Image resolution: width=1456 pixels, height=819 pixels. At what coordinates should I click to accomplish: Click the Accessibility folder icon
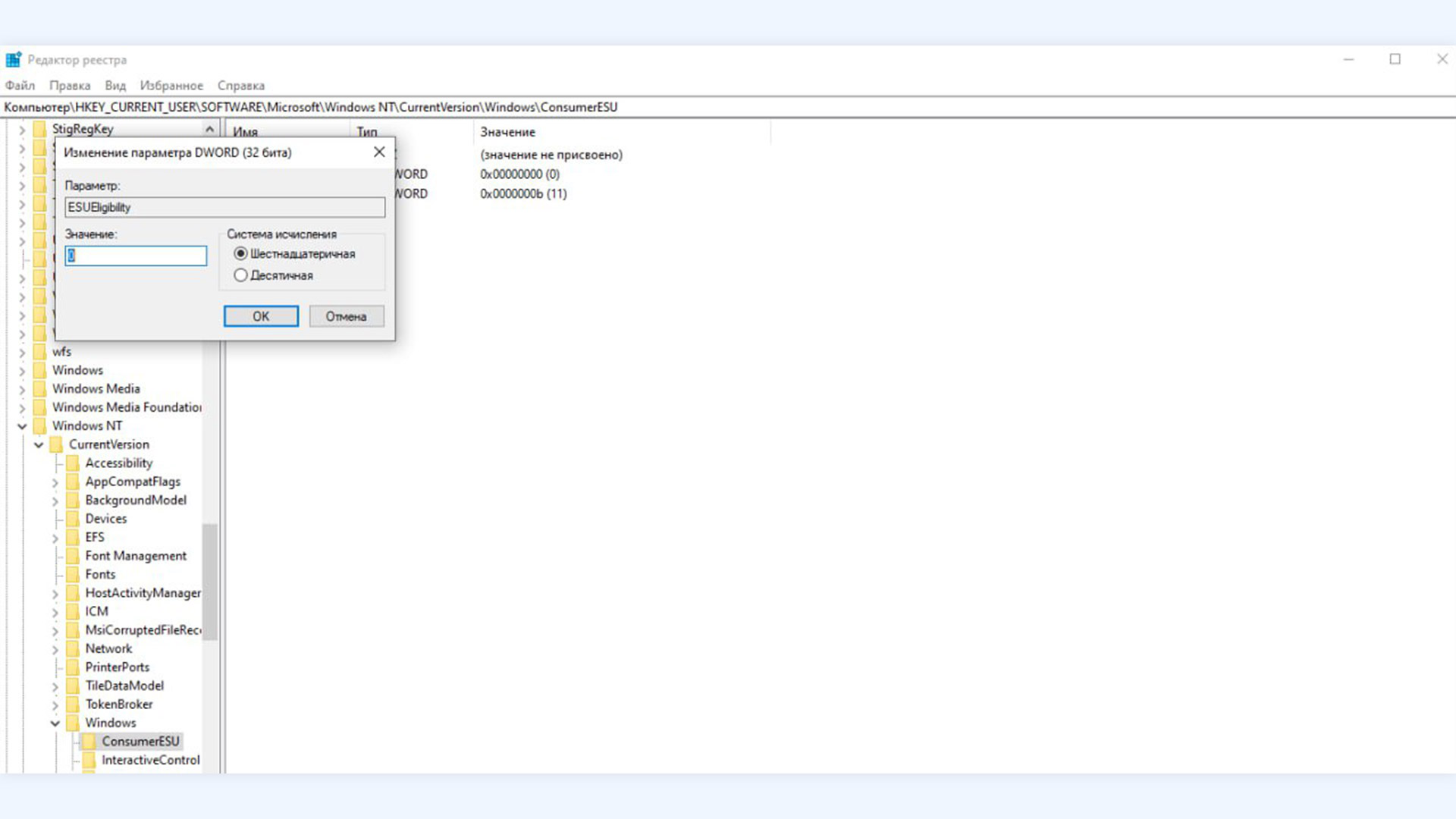(73, 463)
